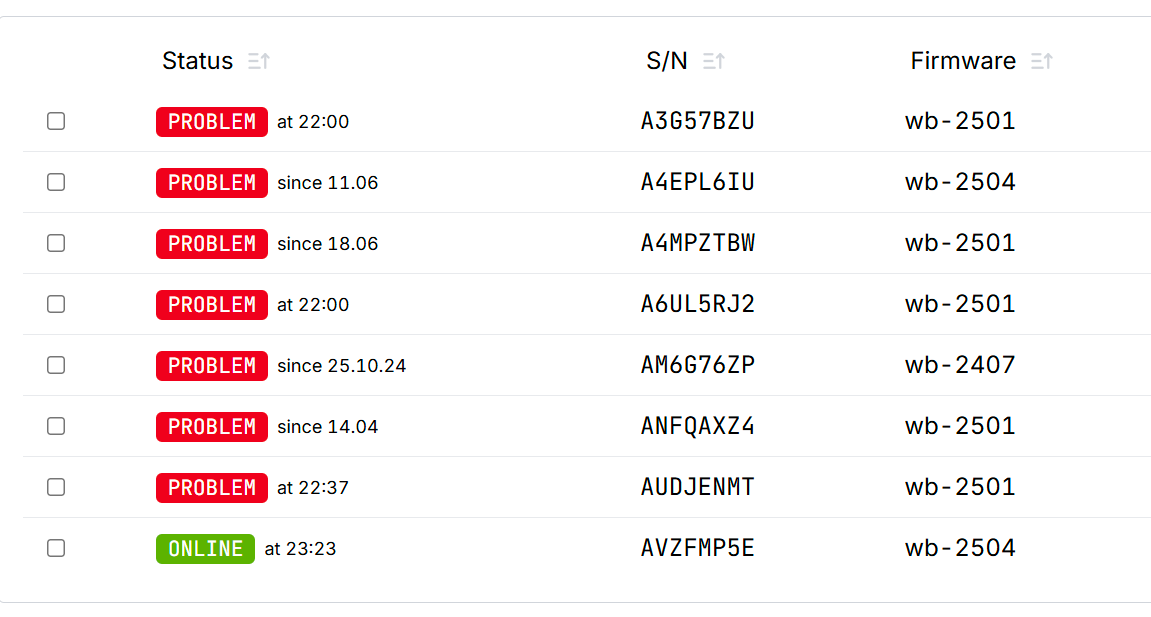
Task: Click PROBLEM badge dated since 25.10.24
Action: (x=211, y=365)
